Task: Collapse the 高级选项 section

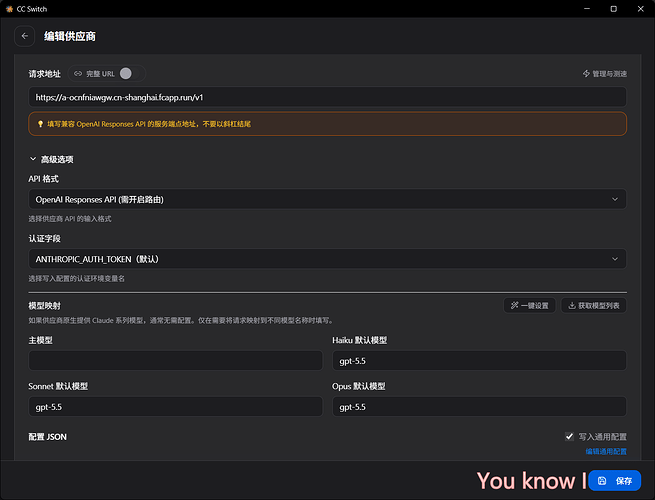Action: pos(51,159)
